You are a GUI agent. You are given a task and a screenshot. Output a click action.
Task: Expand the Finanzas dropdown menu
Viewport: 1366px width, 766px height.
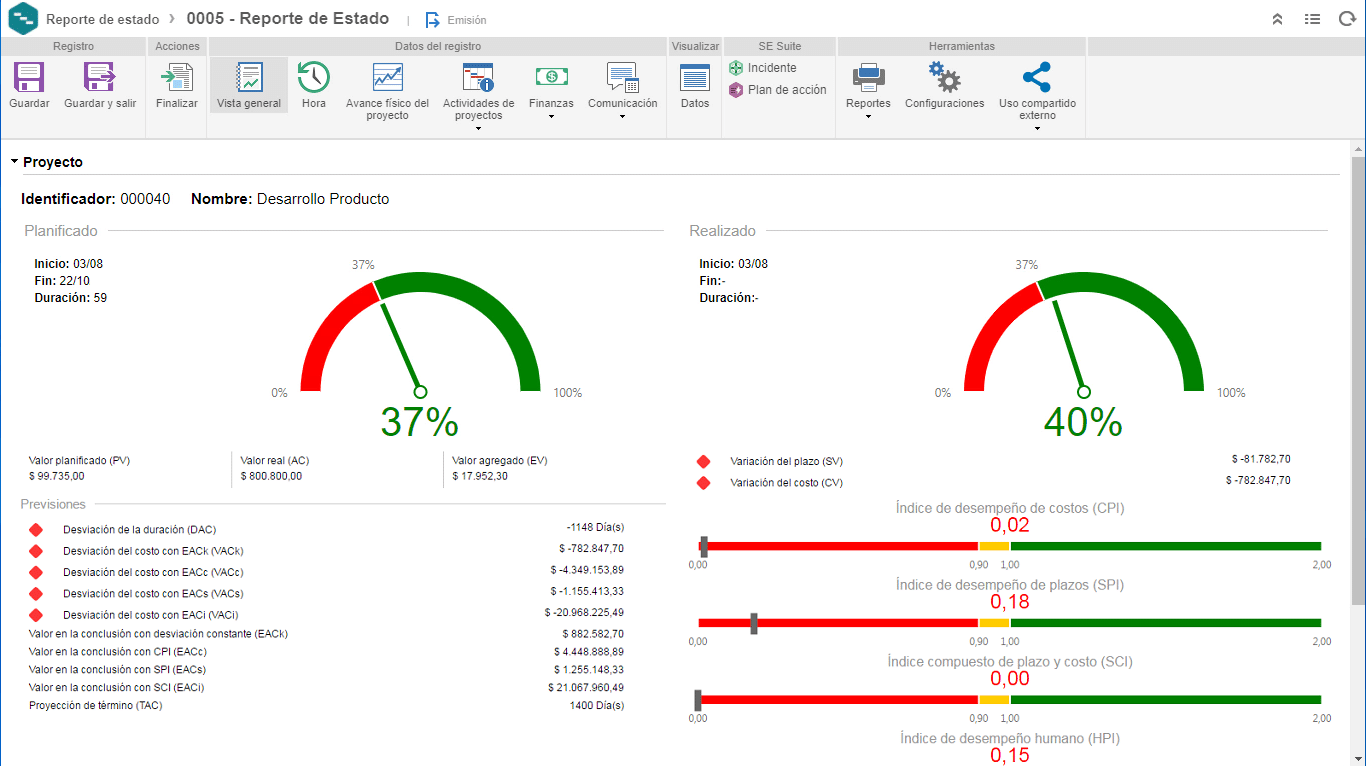point(552,116)
